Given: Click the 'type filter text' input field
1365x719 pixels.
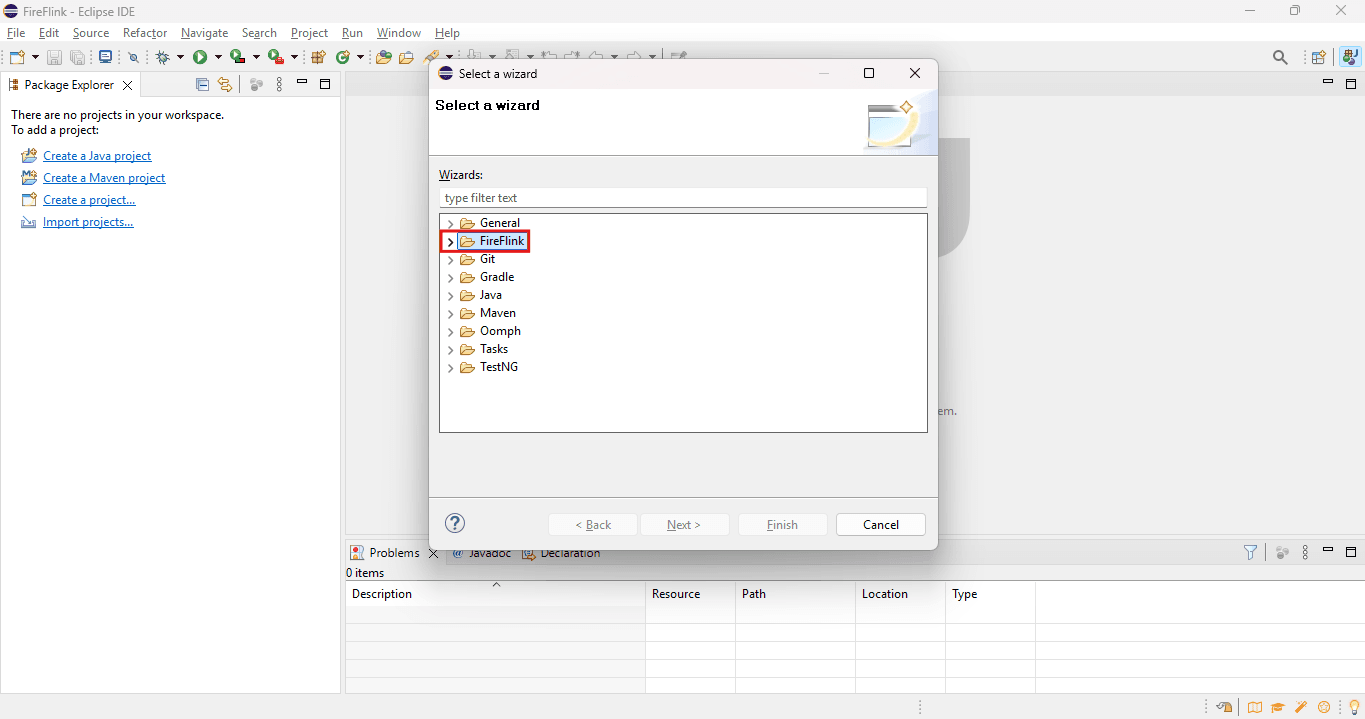Looking at the screenshot, I should tap(683, 198).
